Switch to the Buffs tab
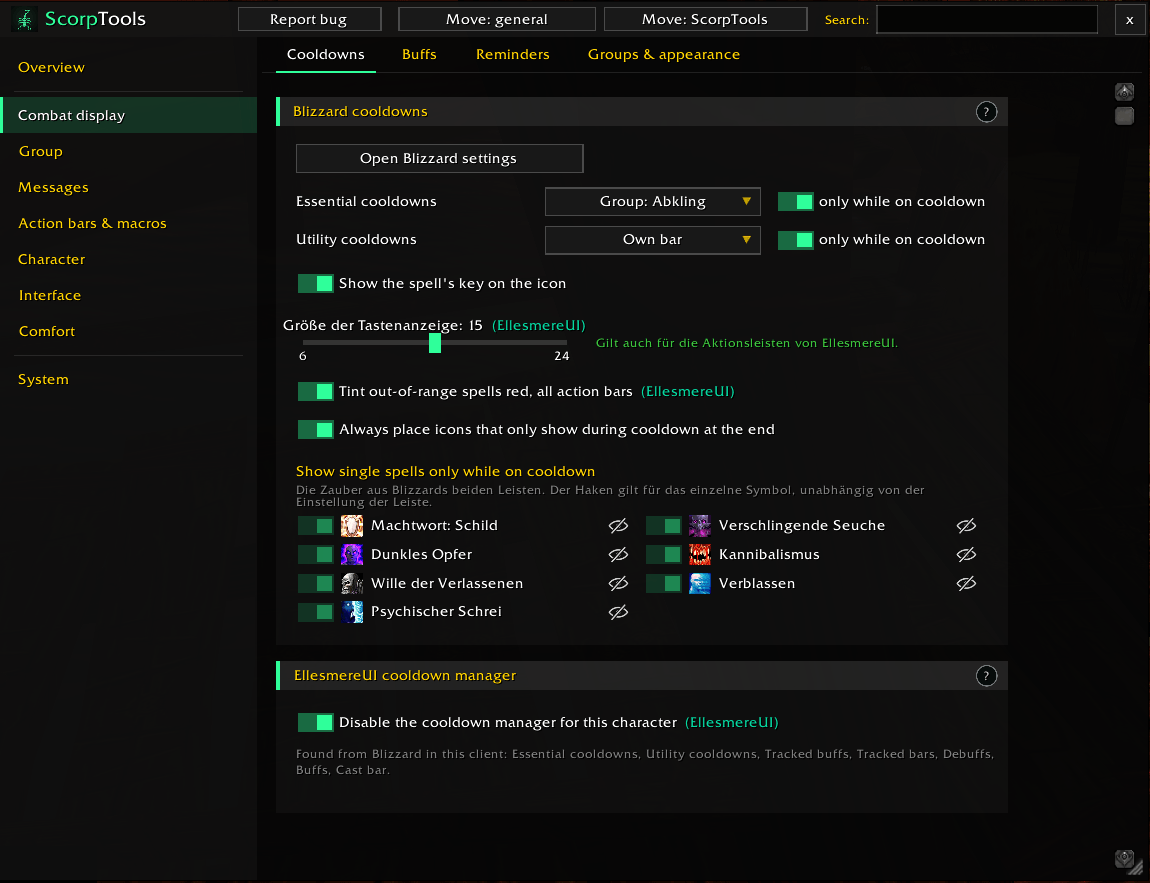 pos(420,55)
